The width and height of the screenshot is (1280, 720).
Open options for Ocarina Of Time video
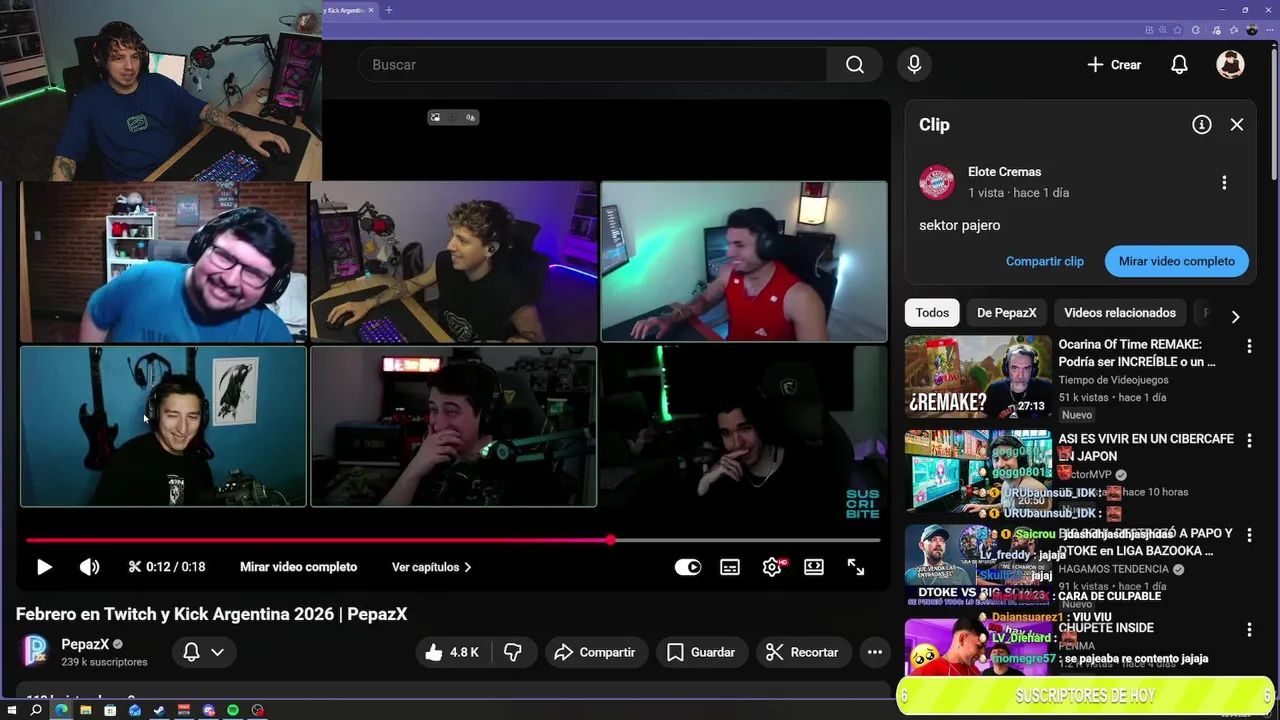coord(1249,346)
